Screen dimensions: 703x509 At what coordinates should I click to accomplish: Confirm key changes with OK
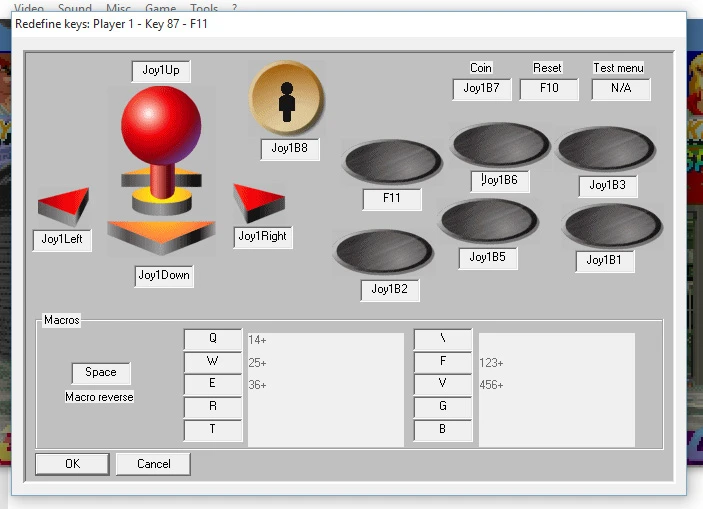point(72,464)
